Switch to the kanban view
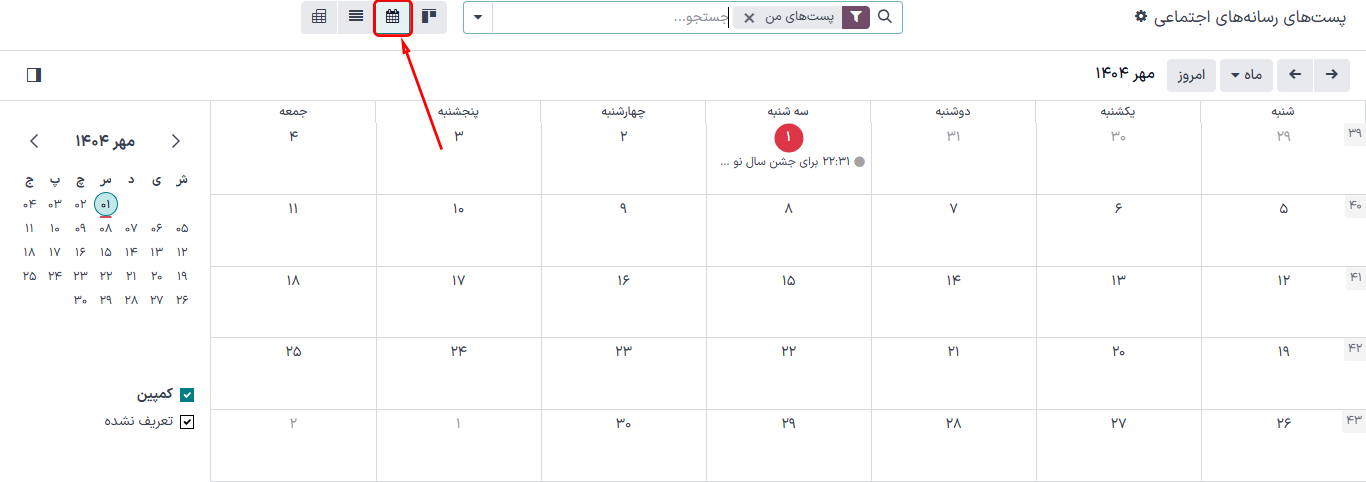 click(x=429, y=17)
